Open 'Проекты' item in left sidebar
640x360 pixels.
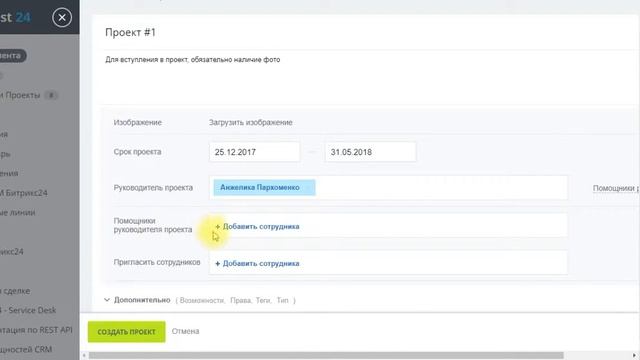[x=20, y=95]
